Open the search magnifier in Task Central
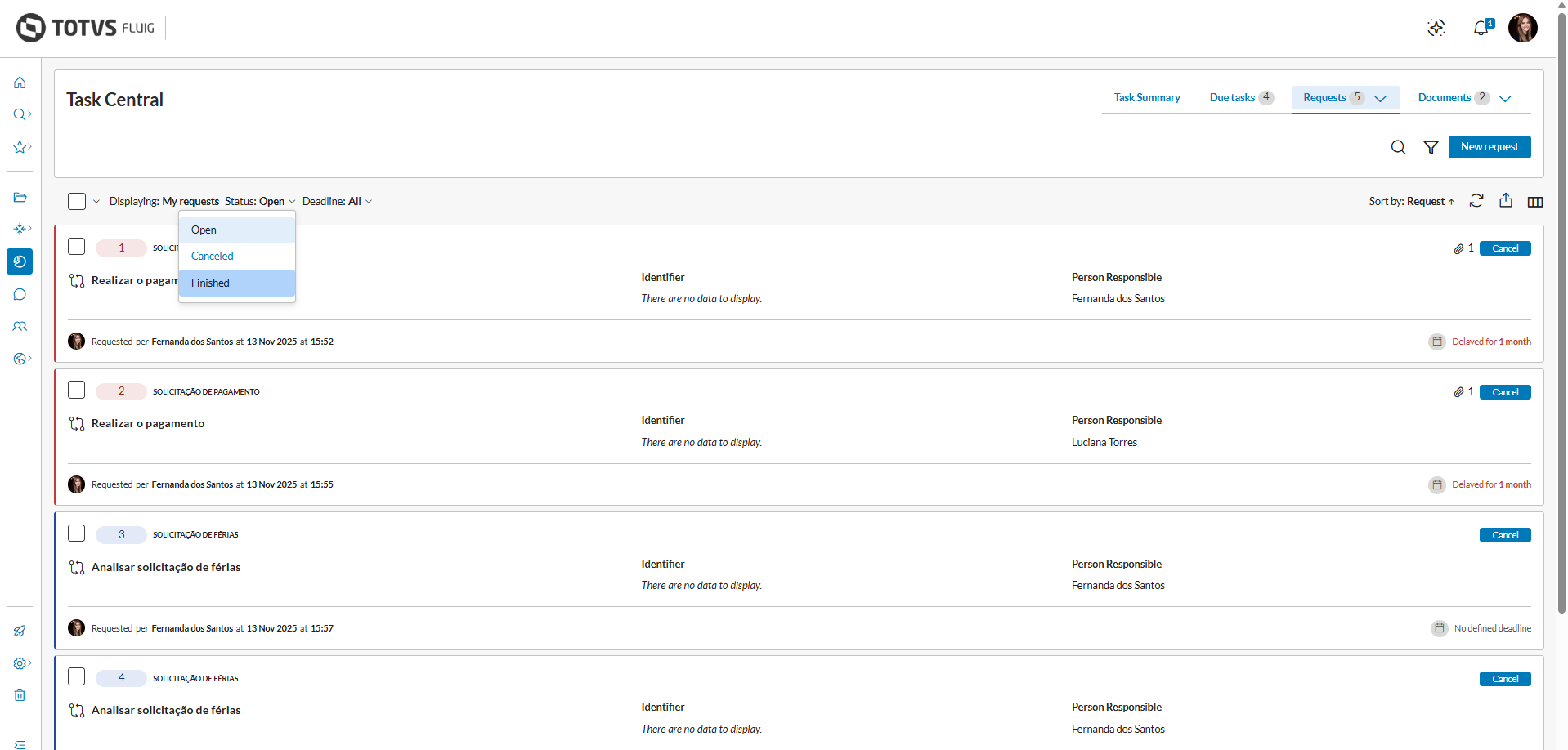Screen dimensions: 1568x750 point(1398,147)
